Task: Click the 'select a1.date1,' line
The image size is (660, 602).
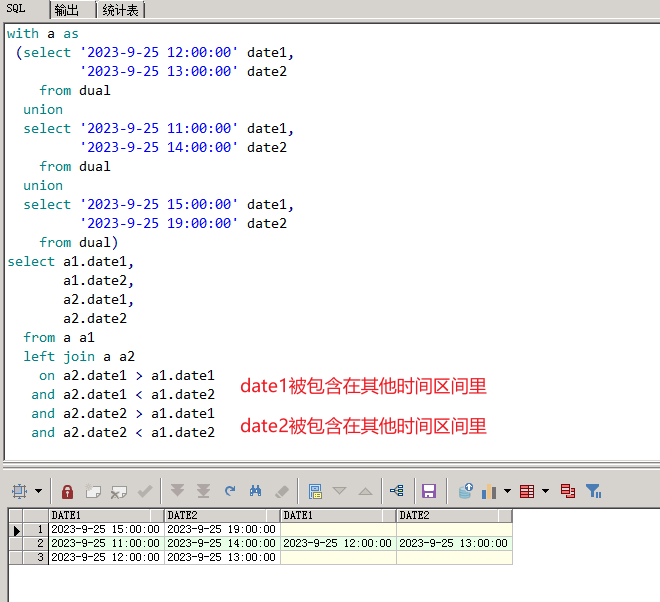Action: click(71, 262)
